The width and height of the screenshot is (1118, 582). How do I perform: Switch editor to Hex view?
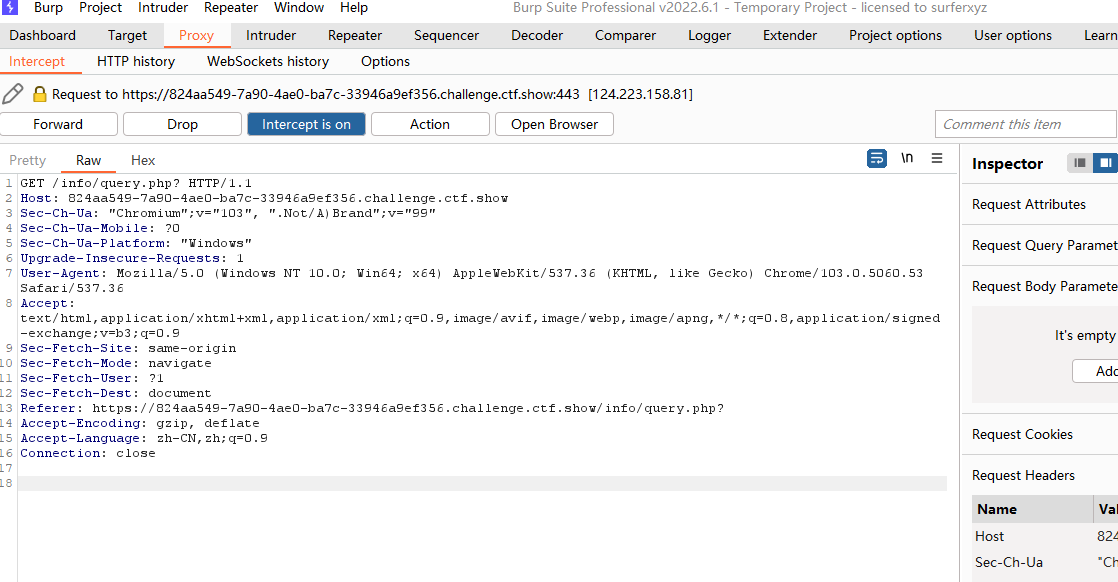click(x=143, y=160)
